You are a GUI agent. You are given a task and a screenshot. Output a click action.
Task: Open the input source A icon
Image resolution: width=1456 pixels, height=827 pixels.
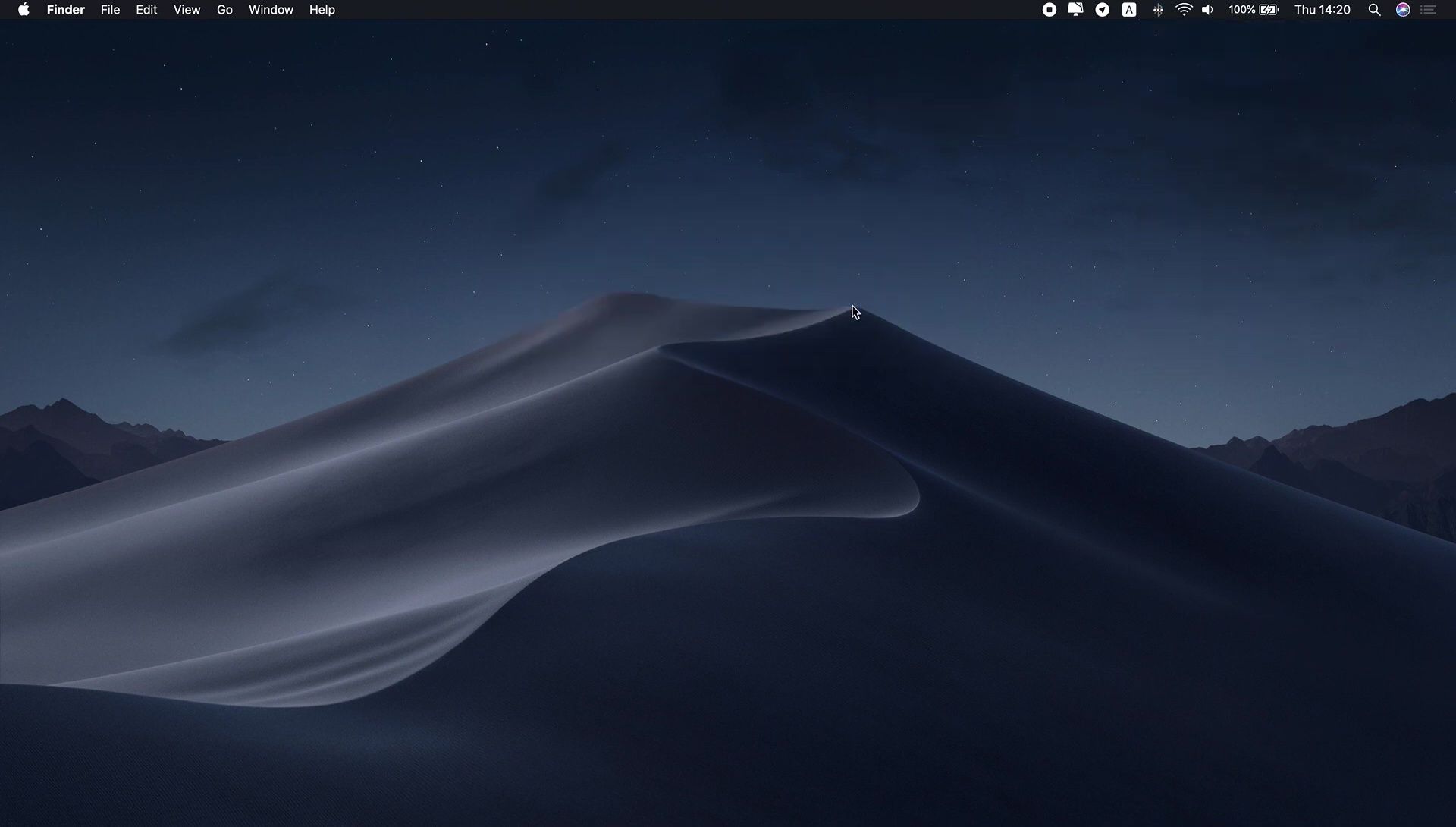[1129, 10]
